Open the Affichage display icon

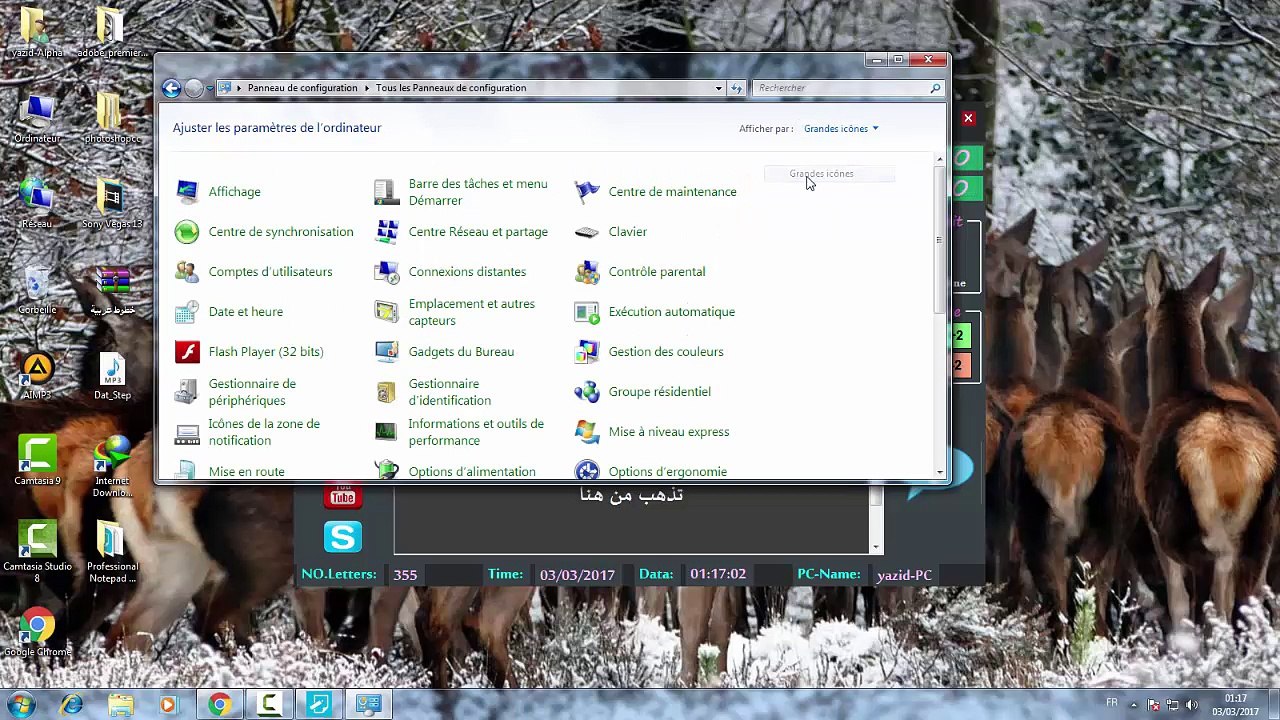click(187, 191)
